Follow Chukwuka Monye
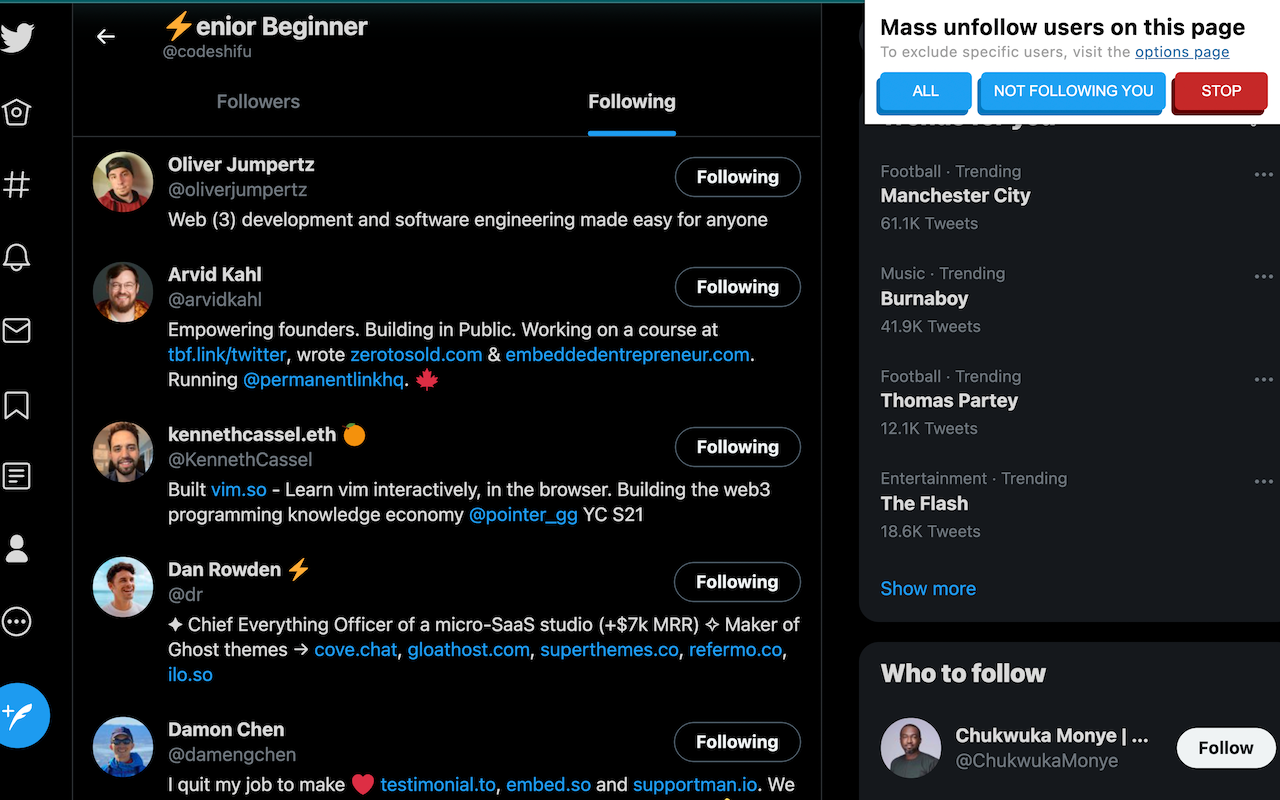The height and width of the screenshot is (800, 1280). click(x=1225, y=747)
